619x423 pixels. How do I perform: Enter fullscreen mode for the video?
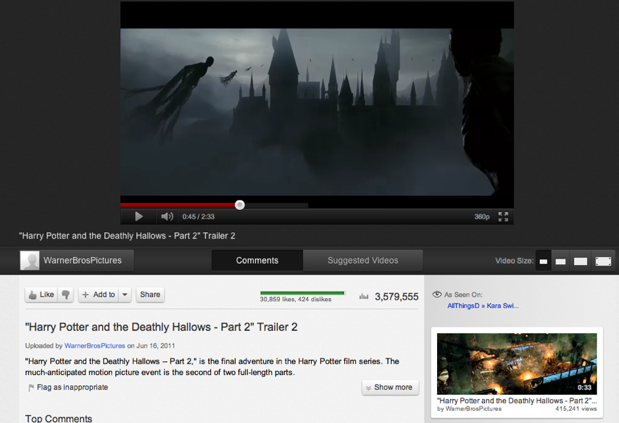(x=503, y=217)
